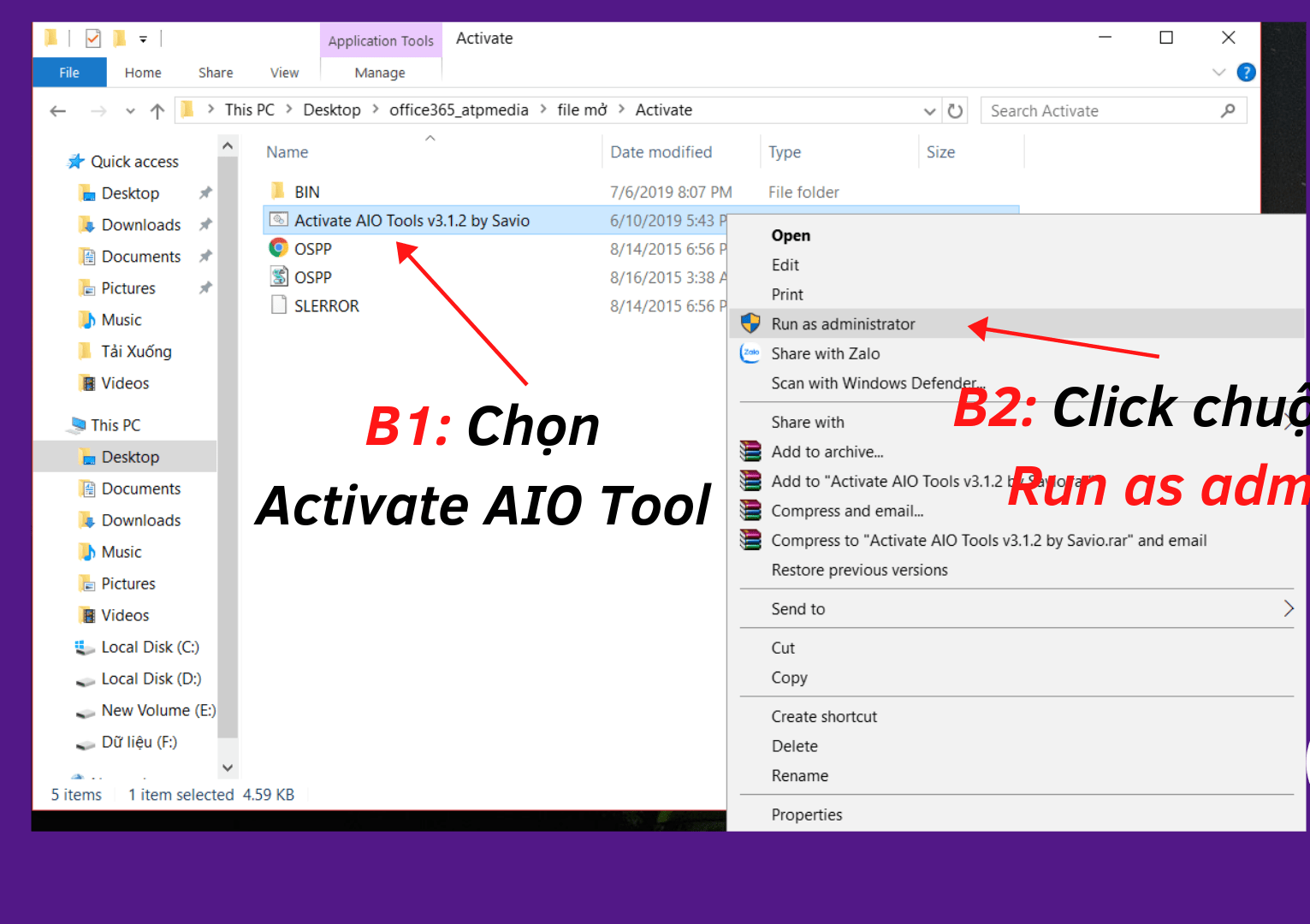
Task: Open the Help question mark icon
Action: (1246, 73)
